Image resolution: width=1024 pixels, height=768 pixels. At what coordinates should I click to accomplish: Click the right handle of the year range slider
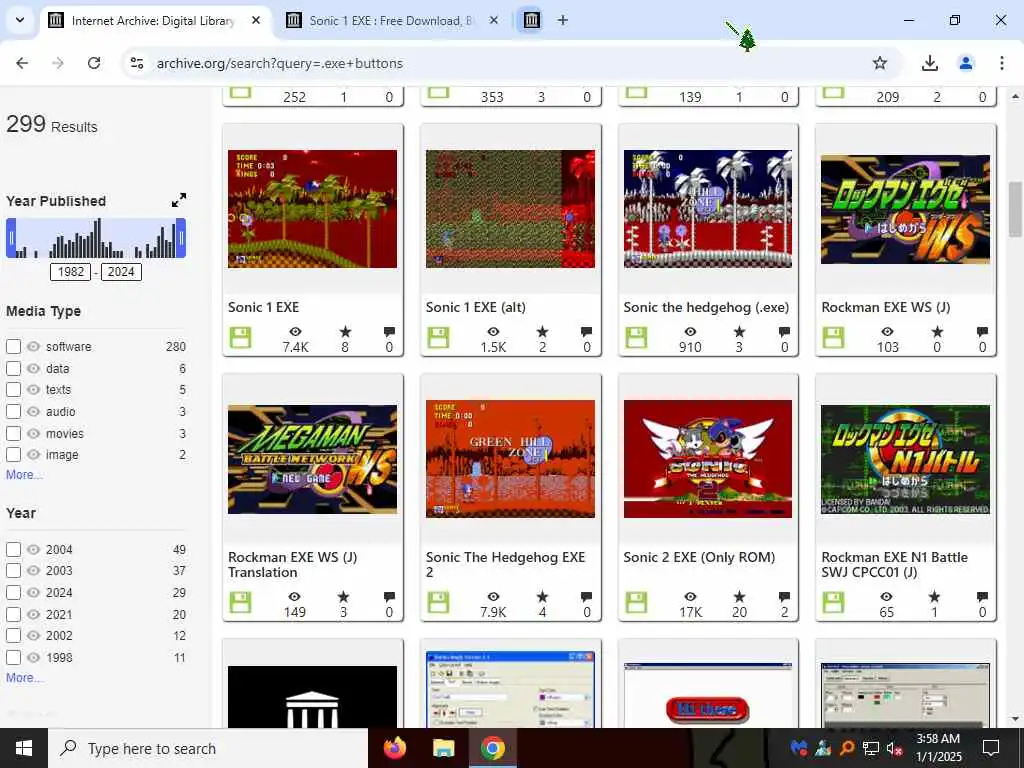pos(181,238)
